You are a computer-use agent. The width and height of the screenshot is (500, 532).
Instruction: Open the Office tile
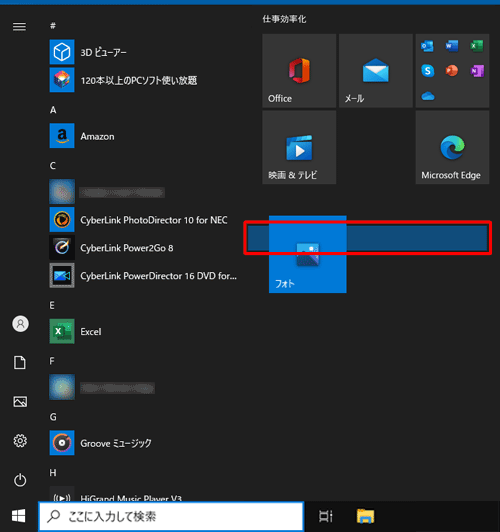pos(299,71)
